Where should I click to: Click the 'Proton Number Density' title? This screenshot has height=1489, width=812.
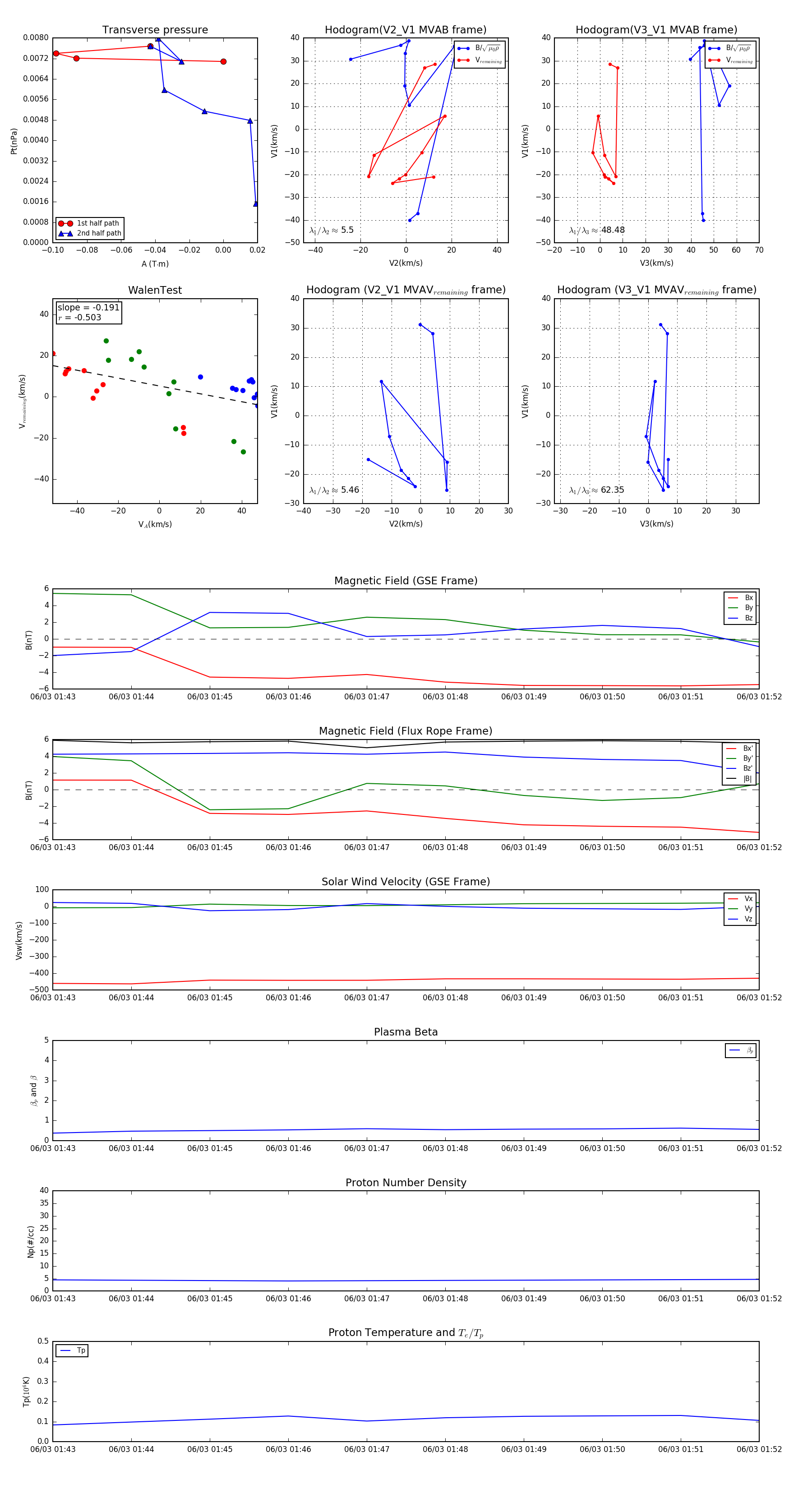(406, 1183)
